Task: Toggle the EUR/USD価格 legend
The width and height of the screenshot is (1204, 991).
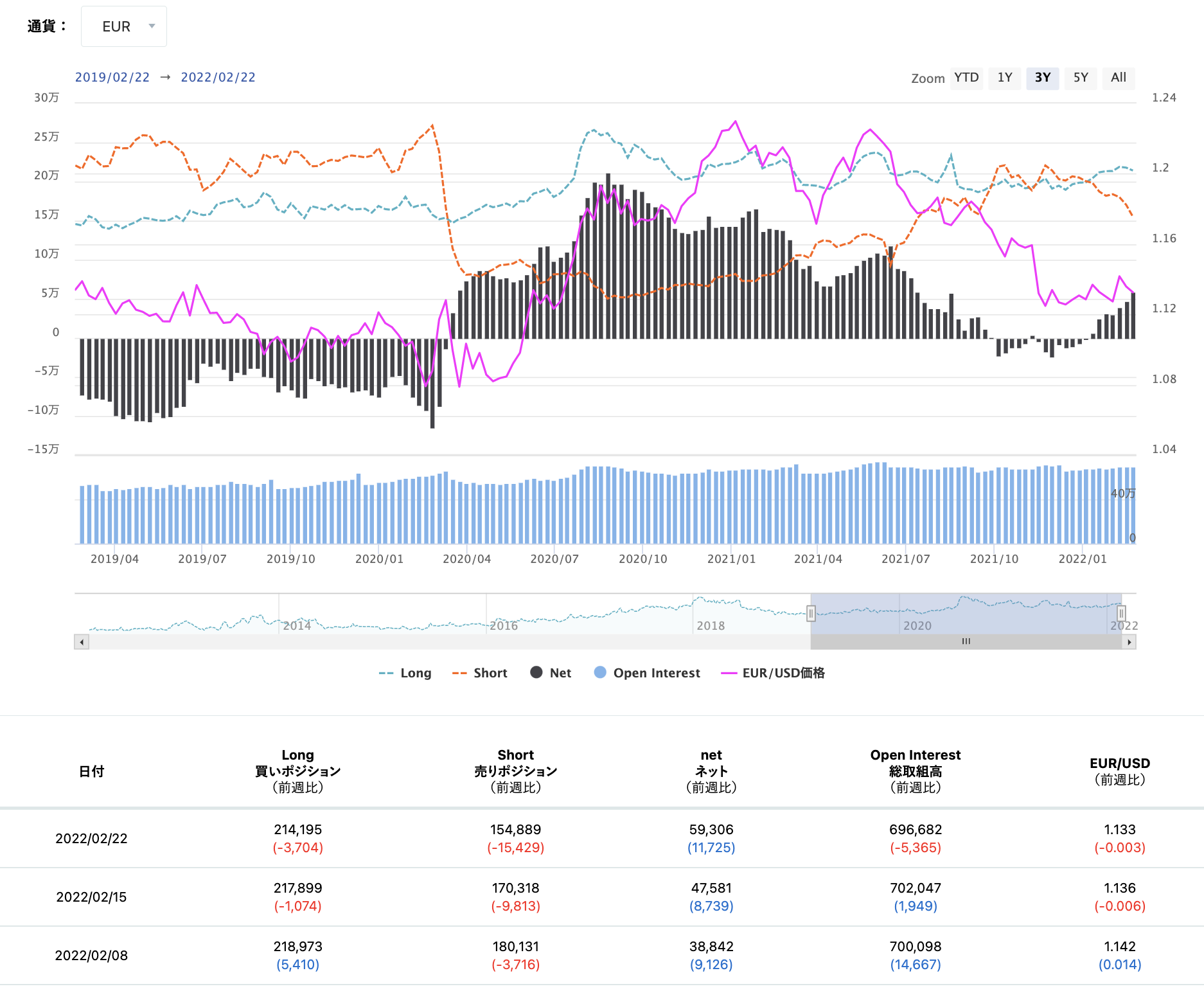Action: 773,673
